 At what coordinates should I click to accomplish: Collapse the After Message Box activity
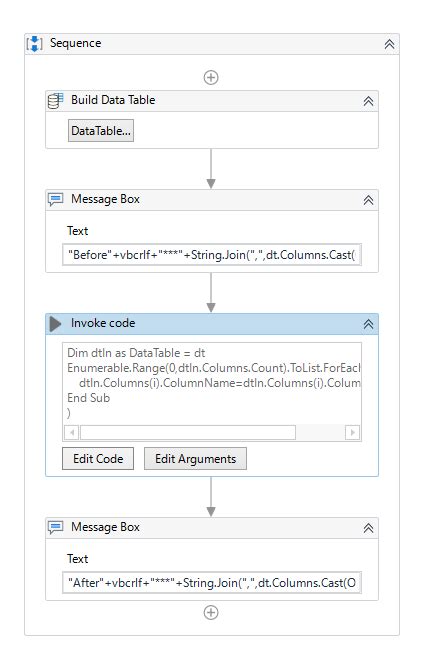coord(368,528)
